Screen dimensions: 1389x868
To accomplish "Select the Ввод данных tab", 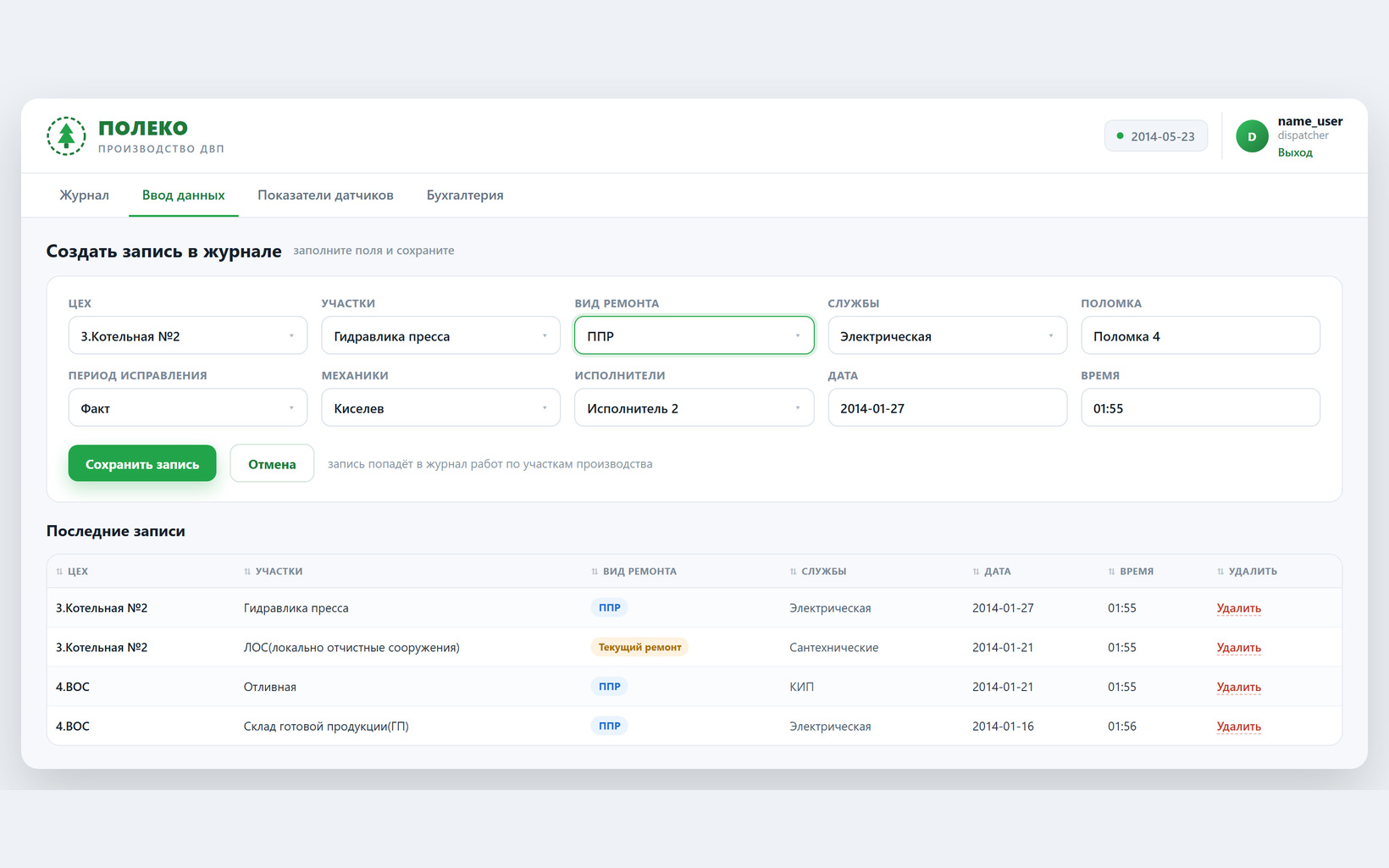I will (x=183, y=196).
